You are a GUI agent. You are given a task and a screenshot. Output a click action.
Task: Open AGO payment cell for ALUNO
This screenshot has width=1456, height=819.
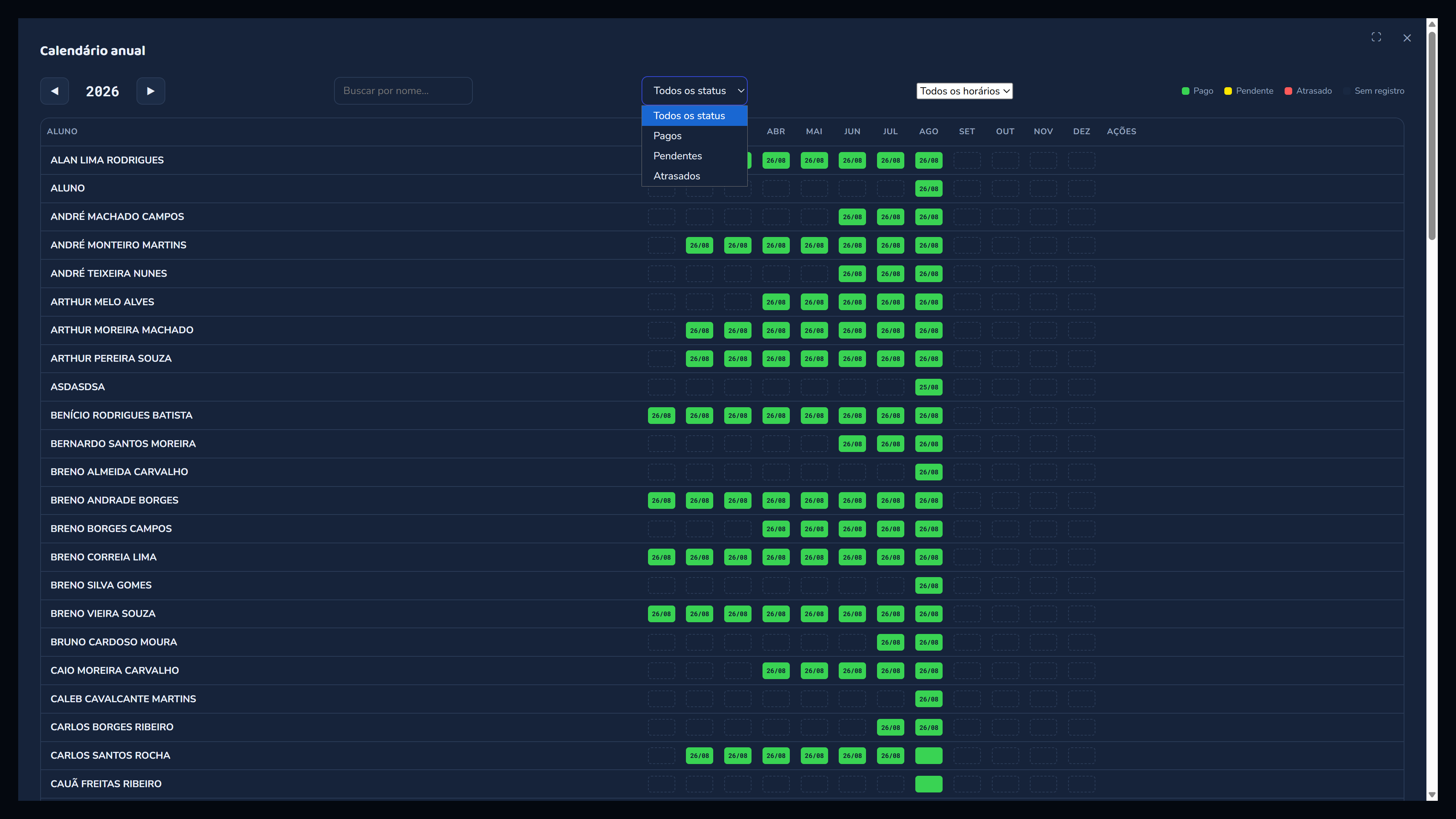pos(928,189)
